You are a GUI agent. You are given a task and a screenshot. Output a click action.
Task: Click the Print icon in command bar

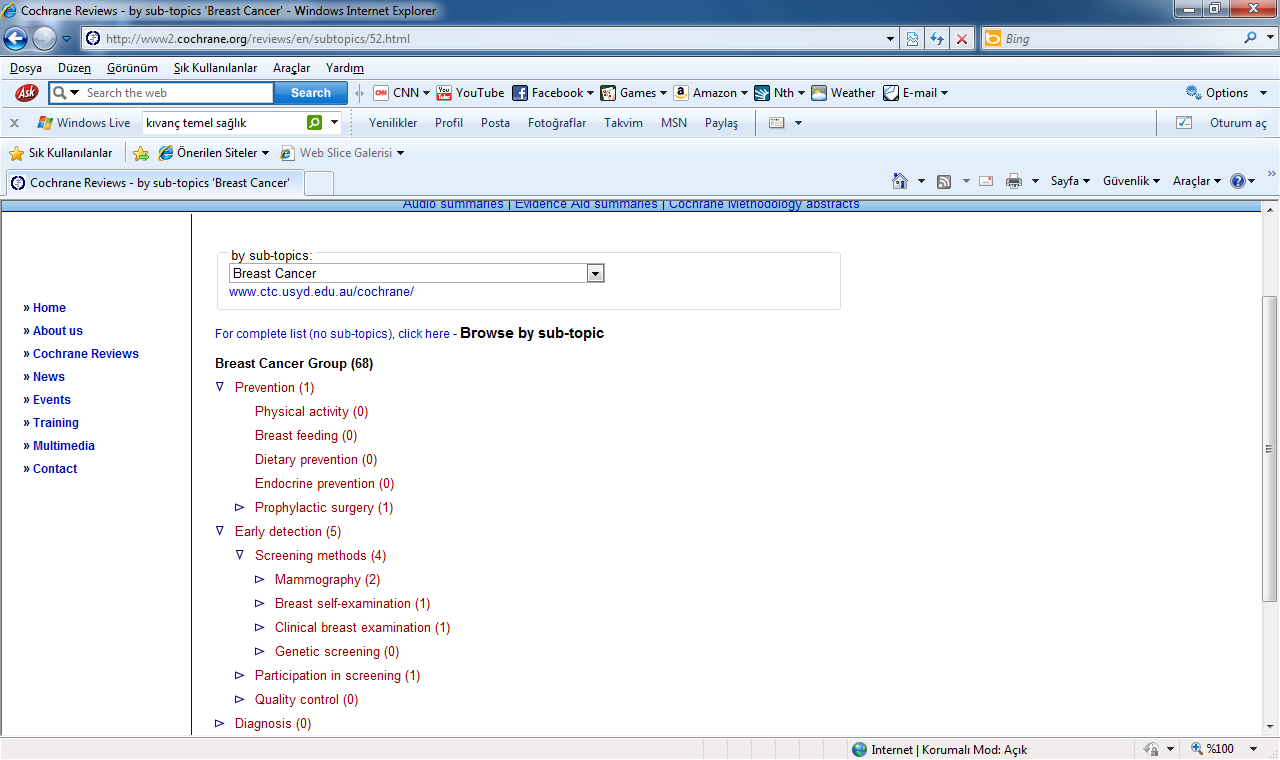click(x=1013, y=181)
